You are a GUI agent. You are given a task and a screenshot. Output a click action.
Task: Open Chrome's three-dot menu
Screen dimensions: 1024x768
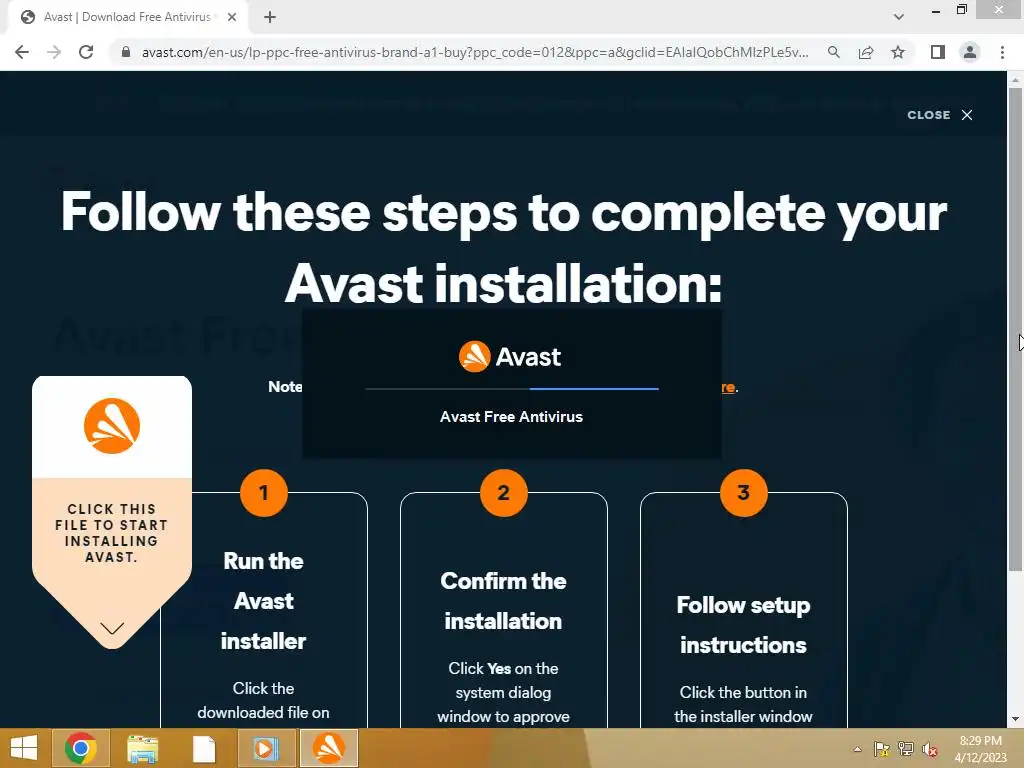pyautogui.click(x=1002, y=52)
